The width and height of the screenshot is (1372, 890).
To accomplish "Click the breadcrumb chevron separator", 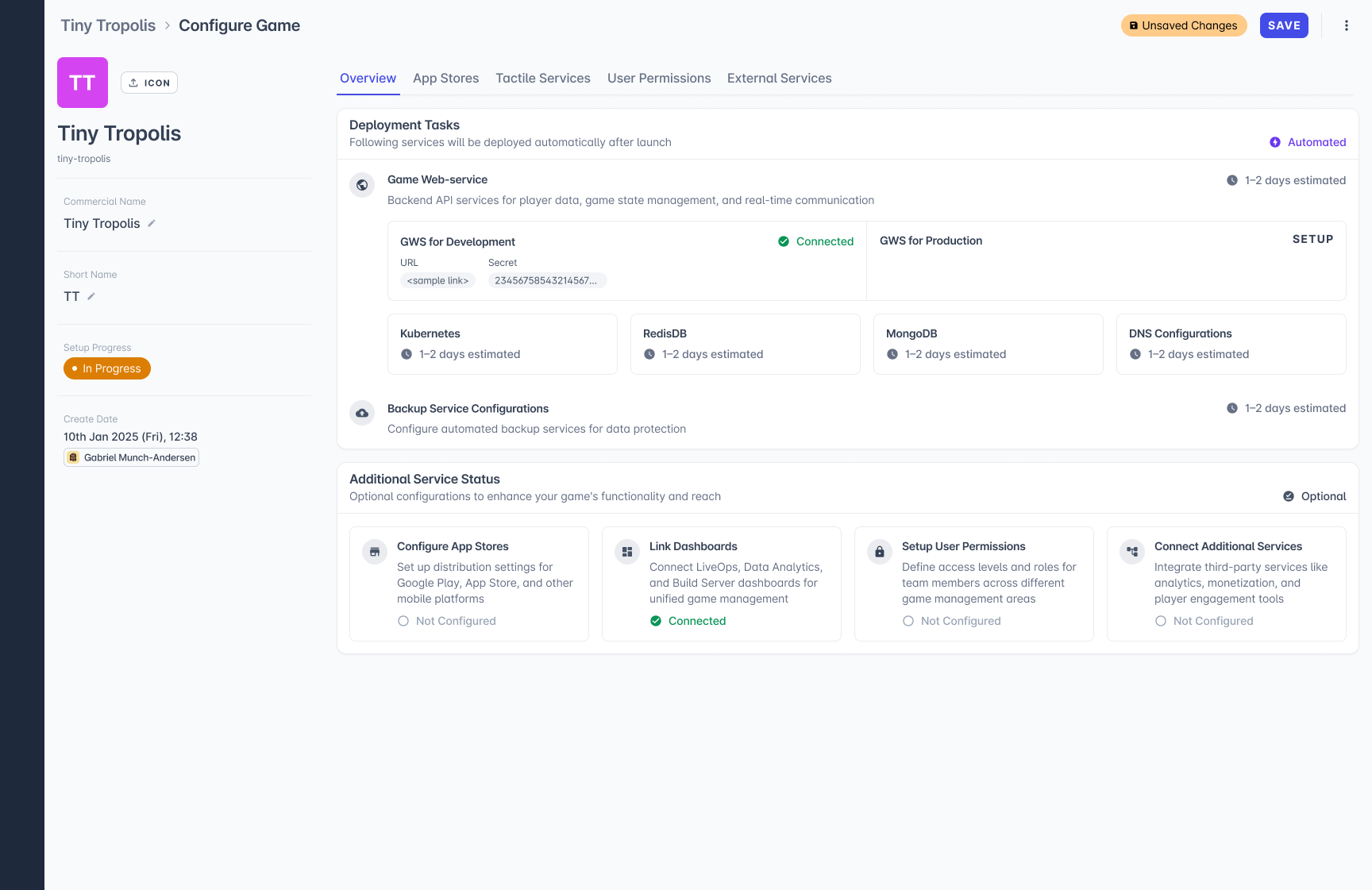I will (168, 25).
